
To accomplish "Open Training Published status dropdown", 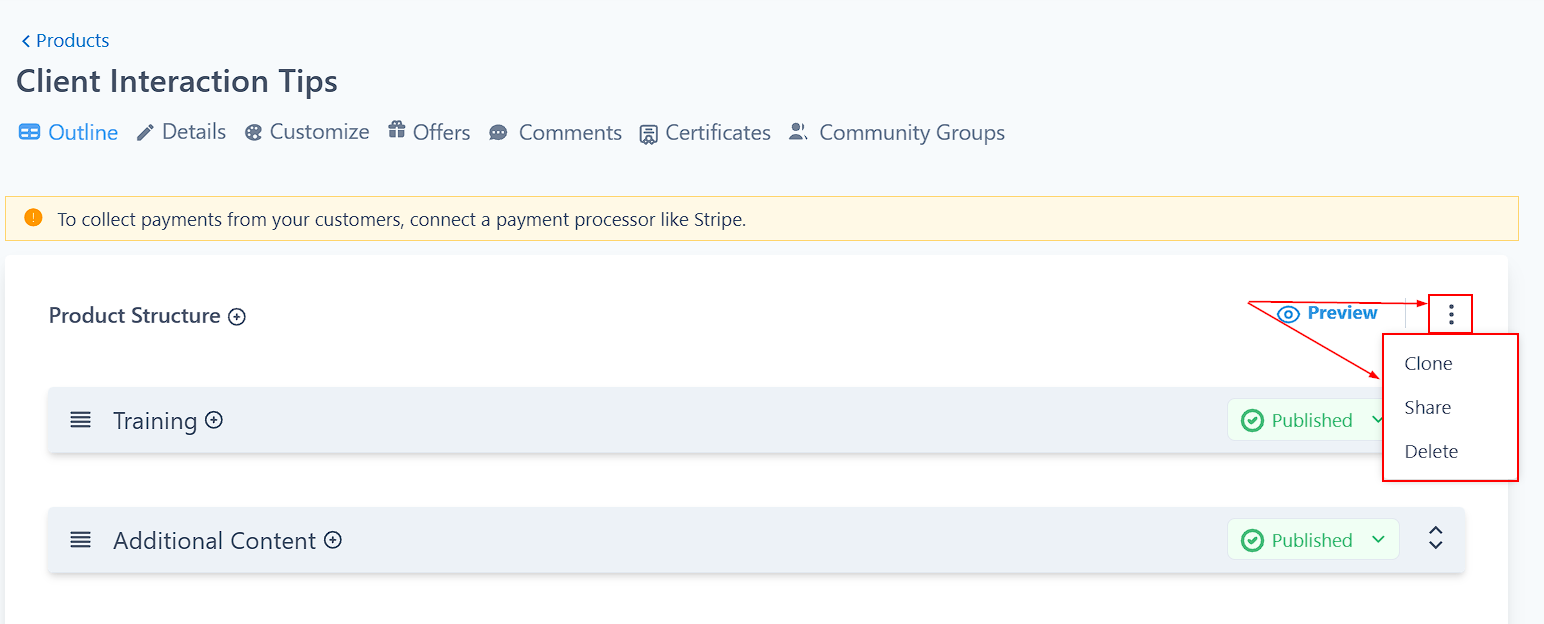I will (x=1312, y=420).
